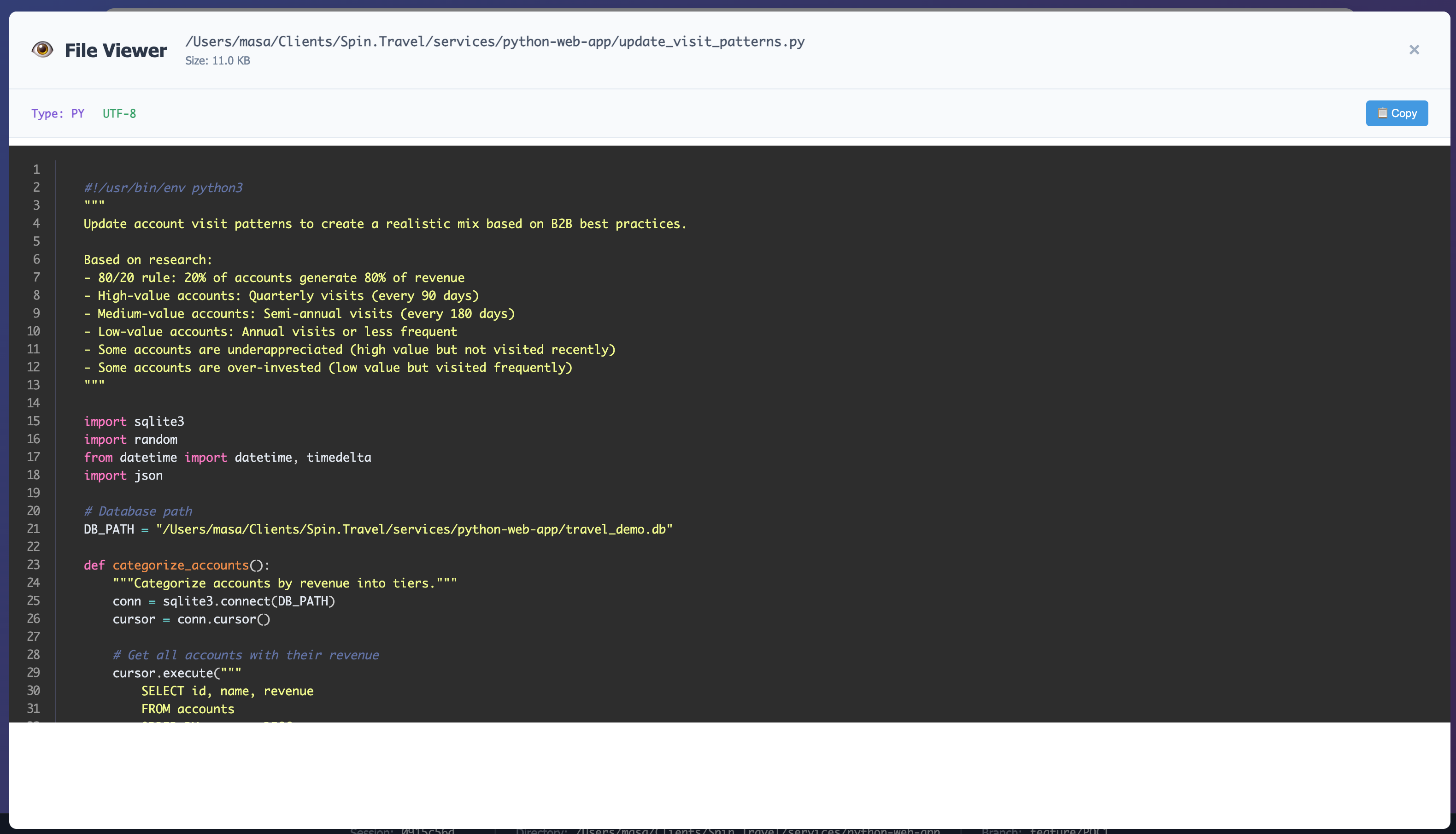Click the eye icon beside File Viewer
Screen dimensions: 1456x834
42,50
